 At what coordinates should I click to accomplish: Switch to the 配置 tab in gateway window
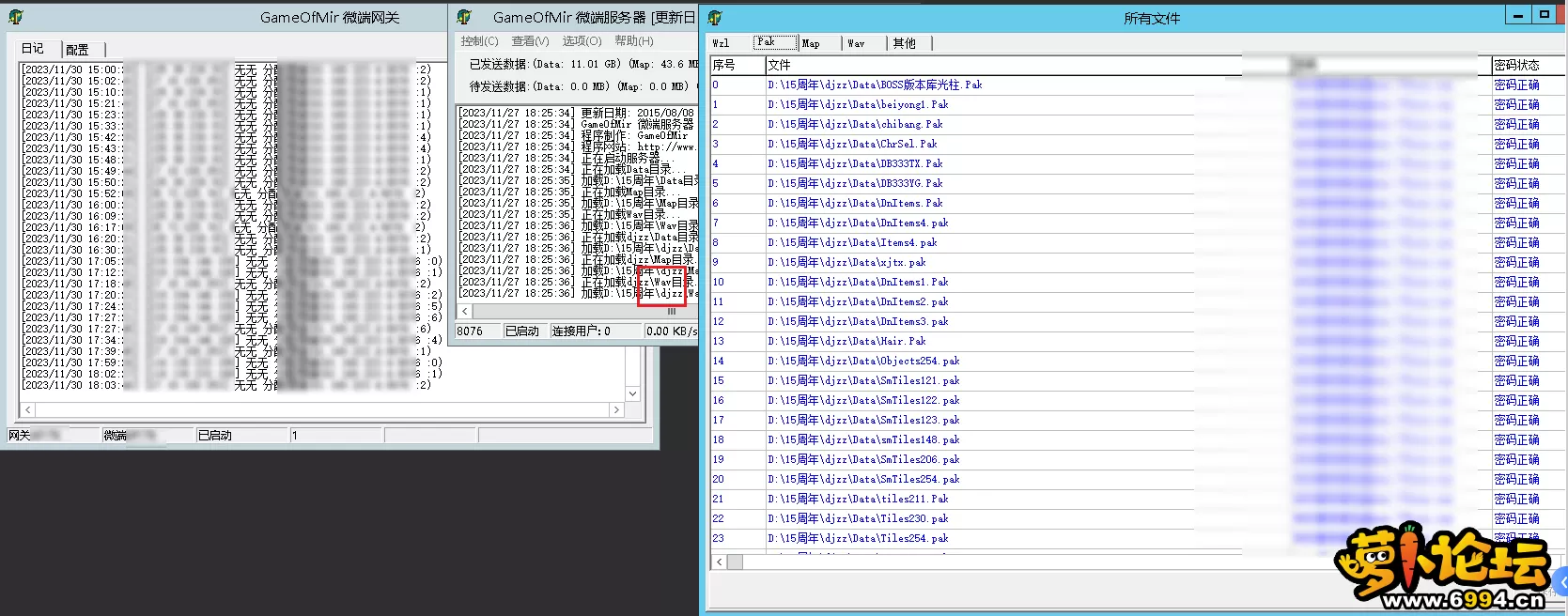point(78,50)
